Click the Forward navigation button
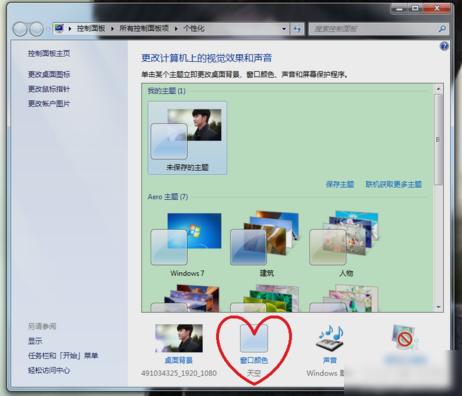This screenshot has width=462, height=396. click(x=36, y=29)
